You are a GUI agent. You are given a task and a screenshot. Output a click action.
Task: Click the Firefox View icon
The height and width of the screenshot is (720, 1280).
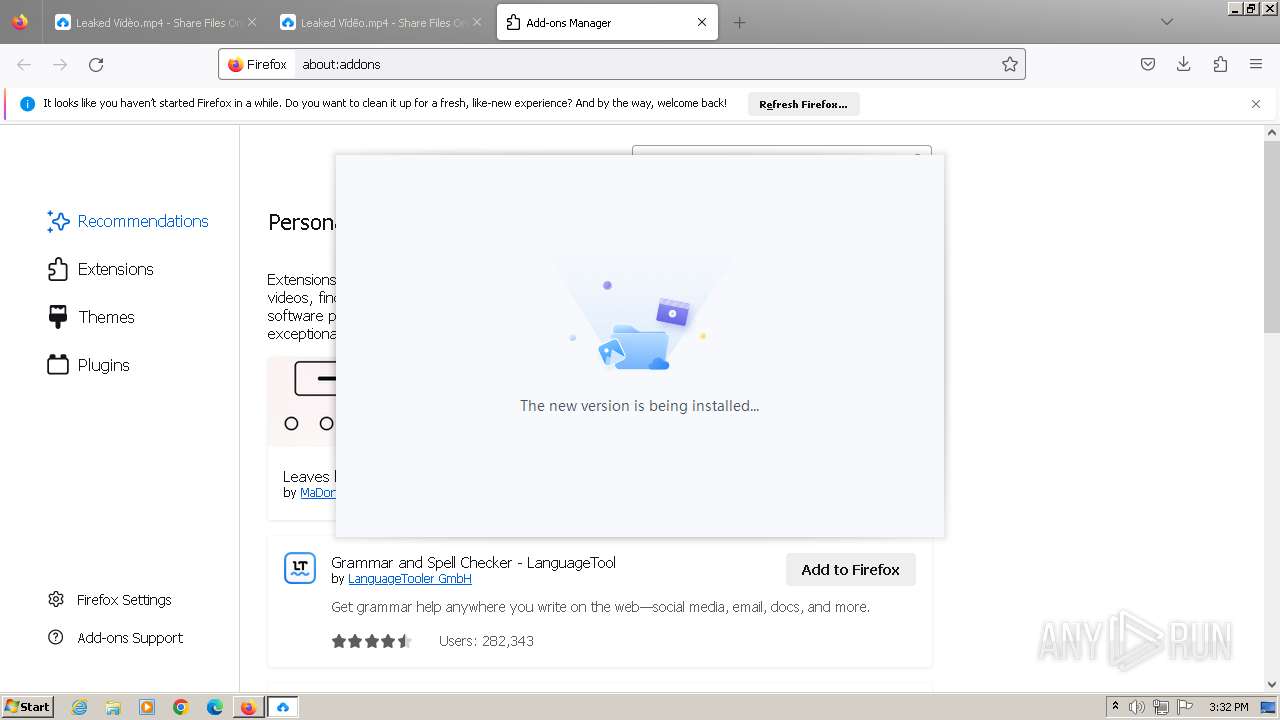(20, 22)
